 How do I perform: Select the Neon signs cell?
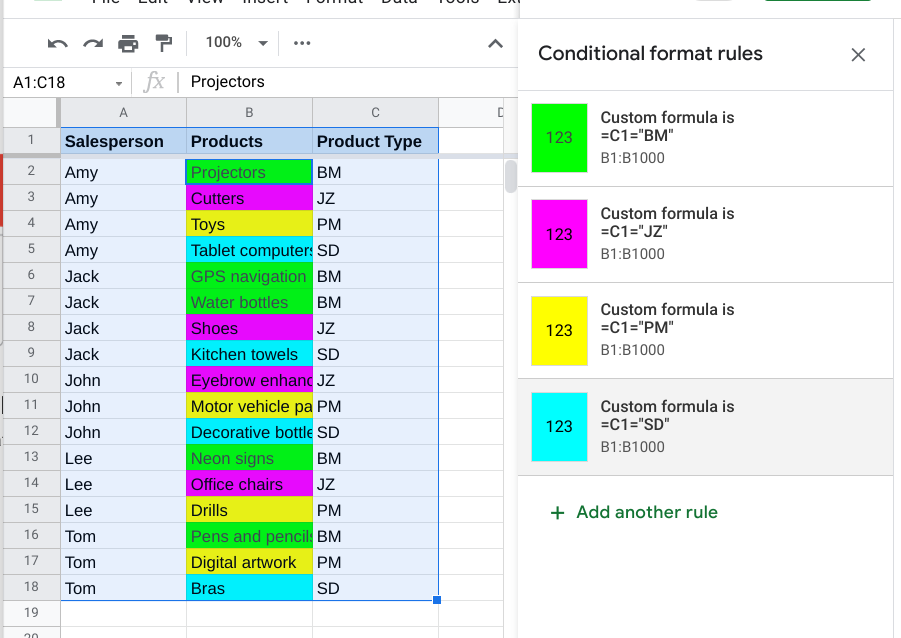click(249, 458)
